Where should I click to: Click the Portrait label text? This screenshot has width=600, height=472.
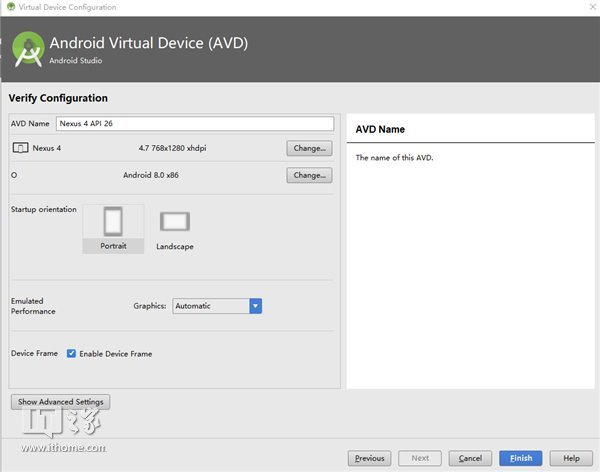[113, 246]
